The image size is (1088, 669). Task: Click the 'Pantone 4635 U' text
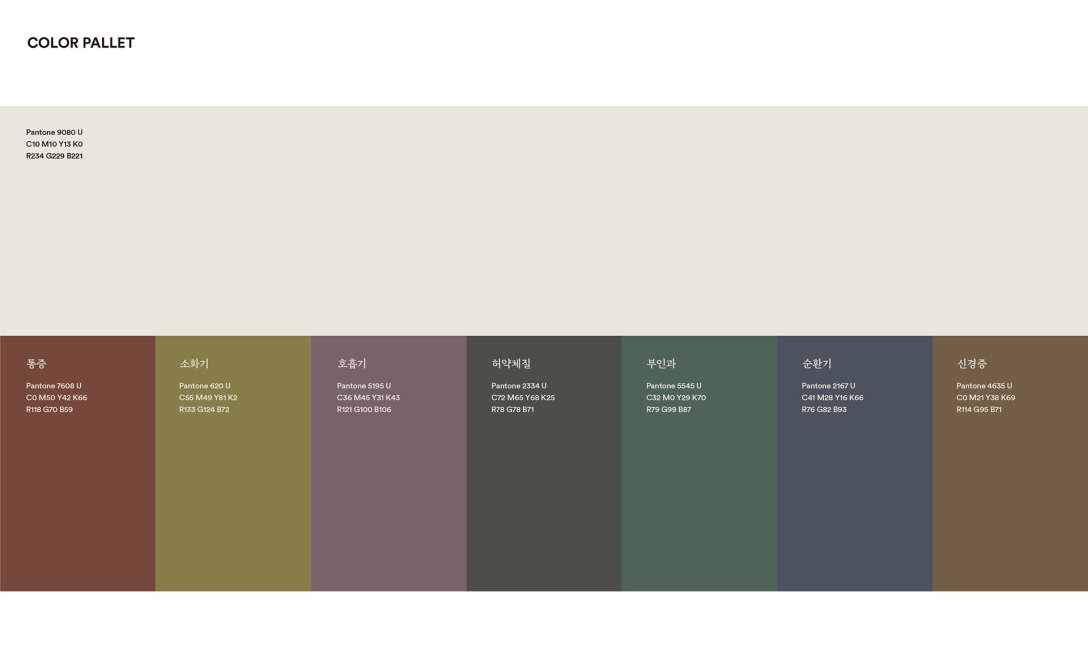point(984,386)
